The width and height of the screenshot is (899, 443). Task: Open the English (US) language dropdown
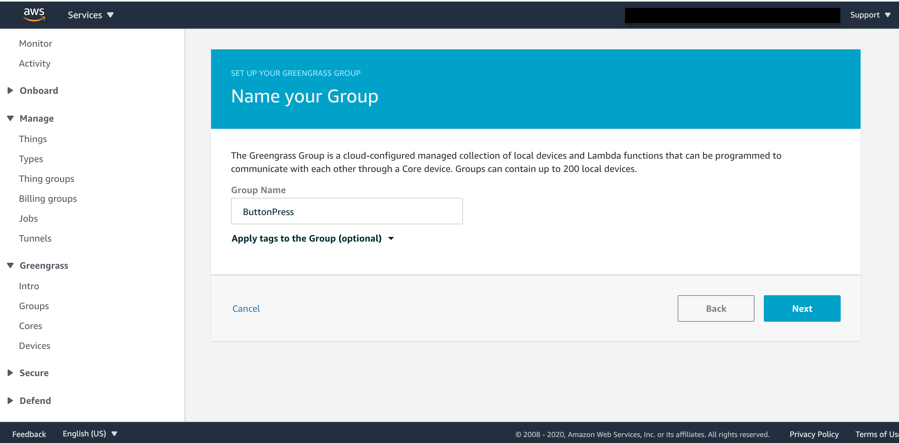(90, 434)
